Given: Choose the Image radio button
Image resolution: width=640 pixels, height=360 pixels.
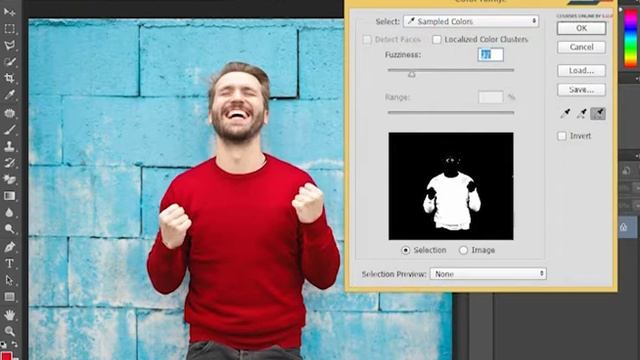Looking at the screenshot, I should [463, 250].
